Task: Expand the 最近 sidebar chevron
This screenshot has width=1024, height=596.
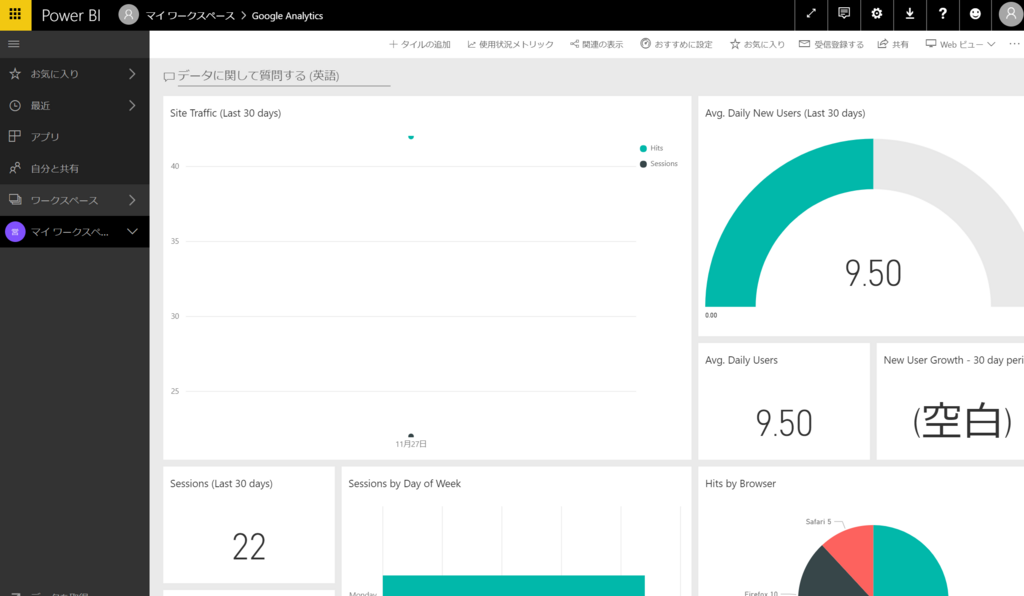Action: coord(132,105)
